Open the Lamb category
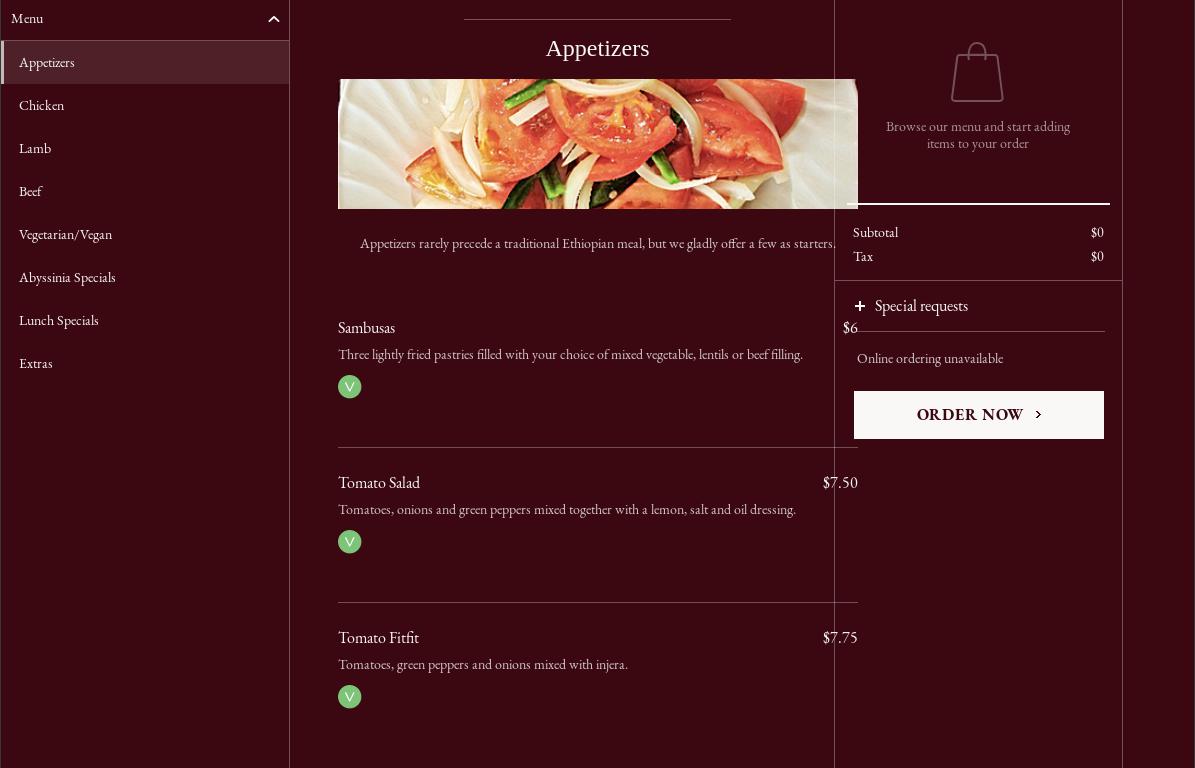1195x768 pixels. click(x=35, y=149)
